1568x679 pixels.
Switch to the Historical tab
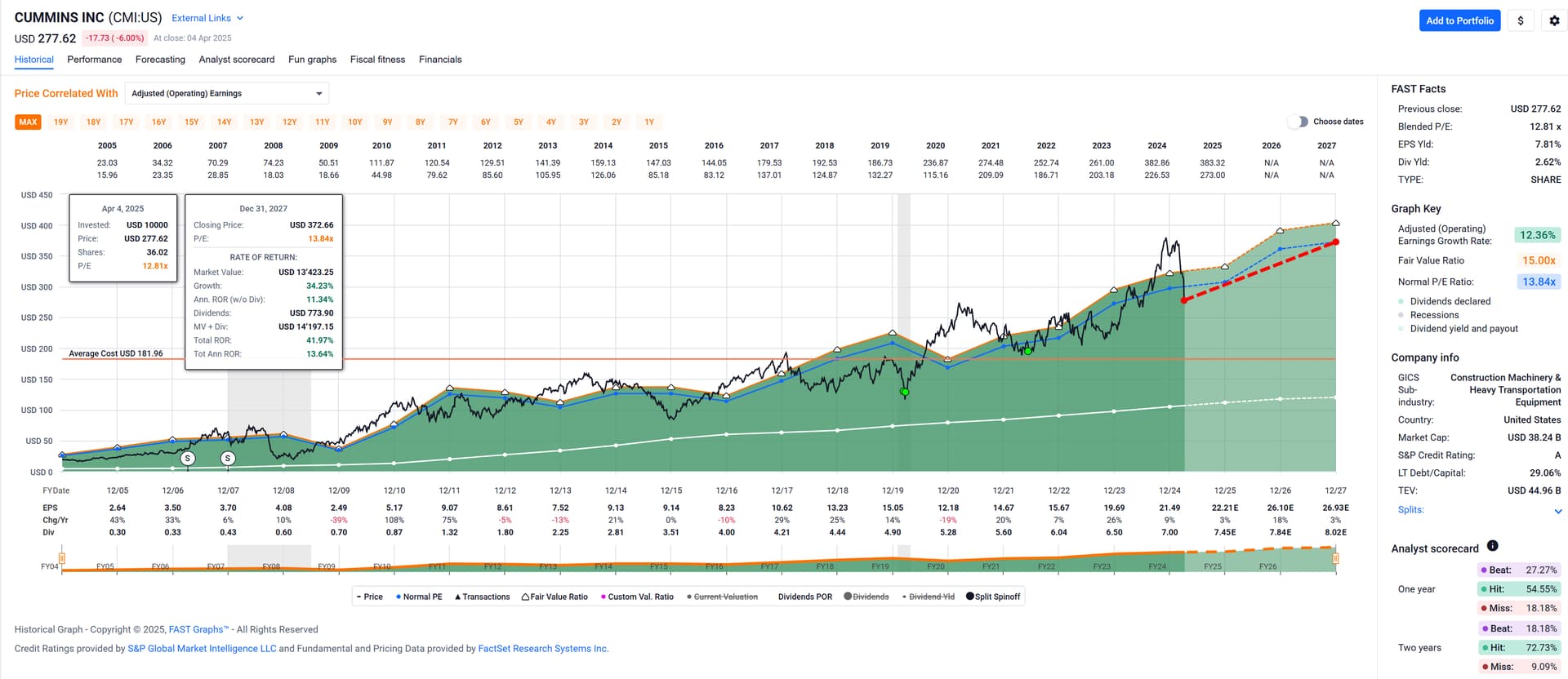(x=34, y=60)
